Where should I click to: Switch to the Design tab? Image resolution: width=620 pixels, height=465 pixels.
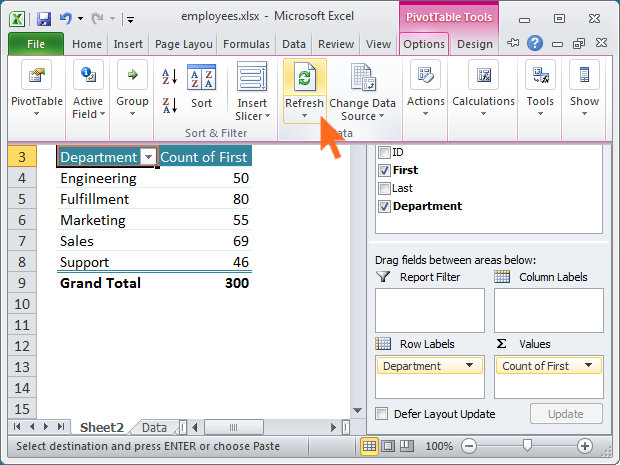point(475,44)
